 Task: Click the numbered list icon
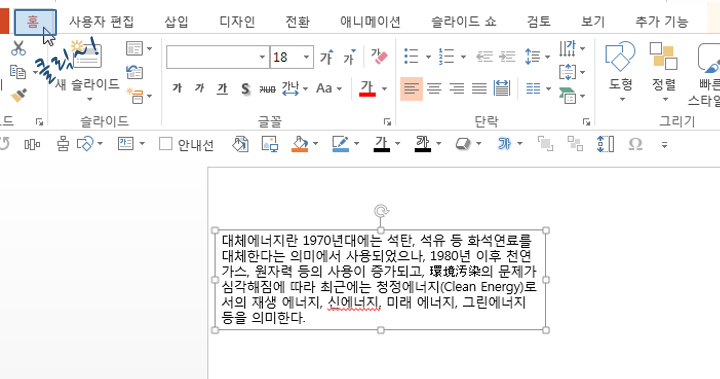pyautogui.click(x=446, y=57)
